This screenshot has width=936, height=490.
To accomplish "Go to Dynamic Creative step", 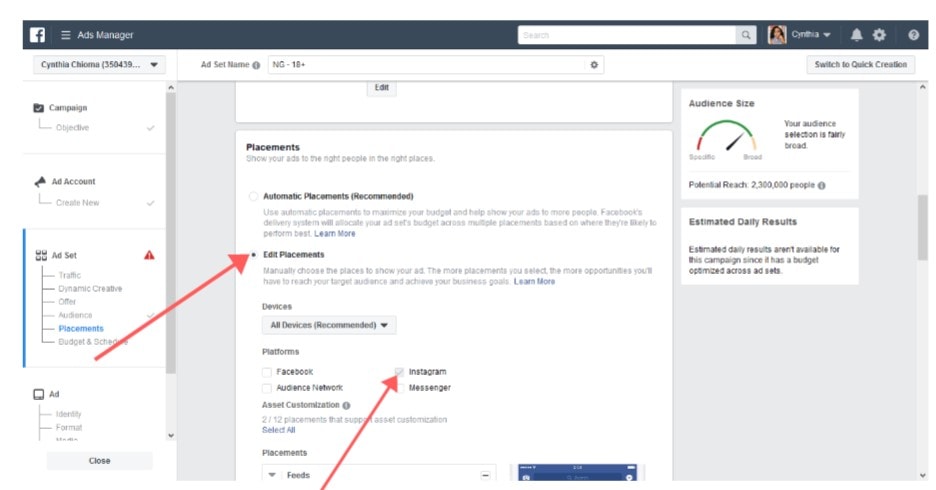I will point(90,288).
